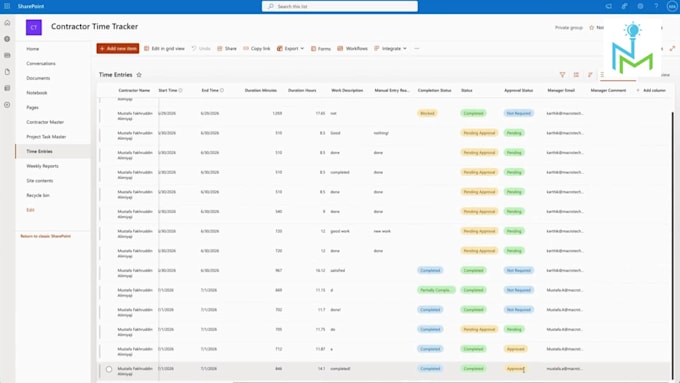Click the Blocked completion status pill
Screen dimensions: 680x383
coord(427,113)
